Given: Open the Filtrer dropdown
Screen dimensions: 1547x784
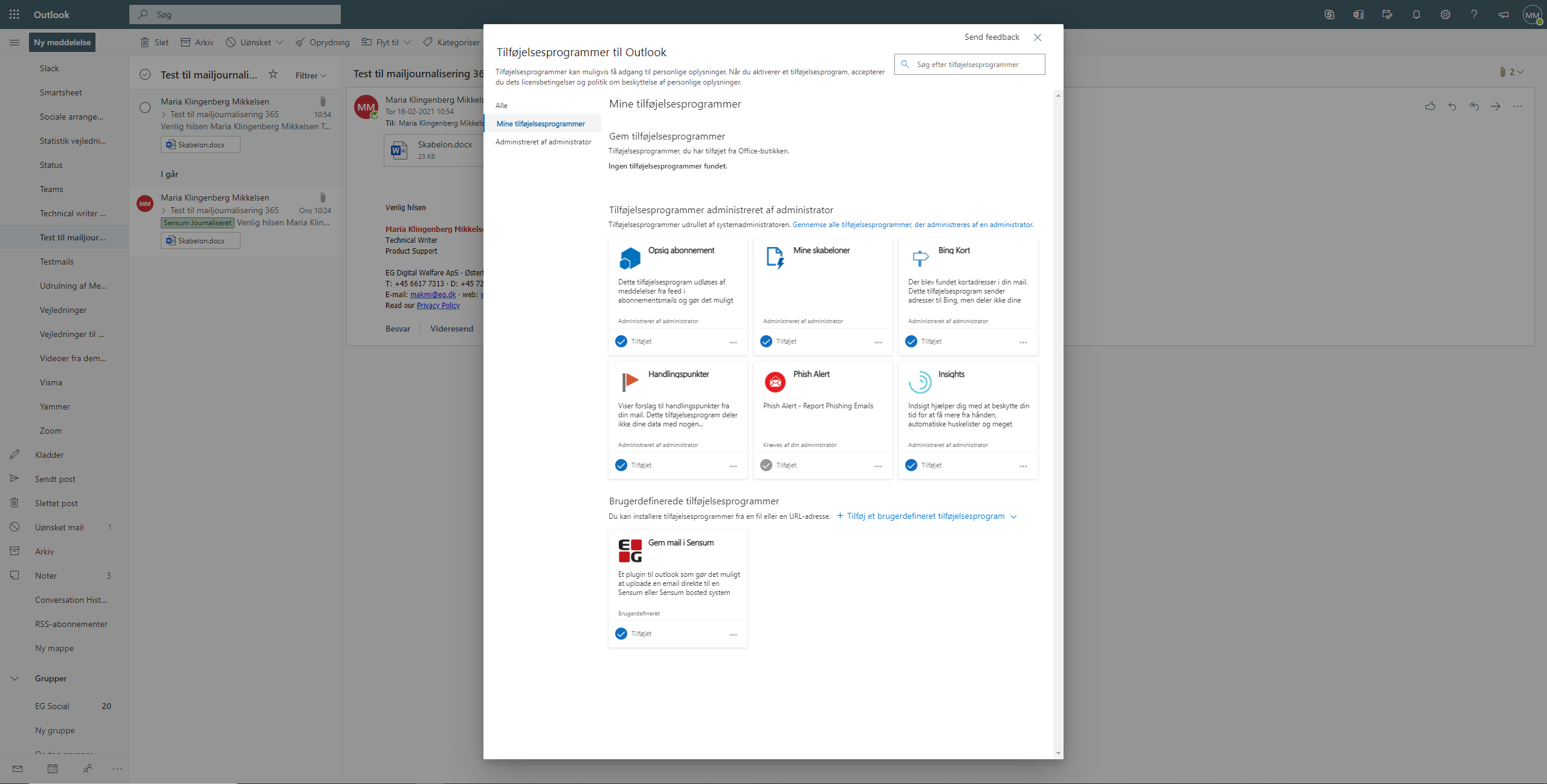Looking at the screenshot, I should [311, 76].
